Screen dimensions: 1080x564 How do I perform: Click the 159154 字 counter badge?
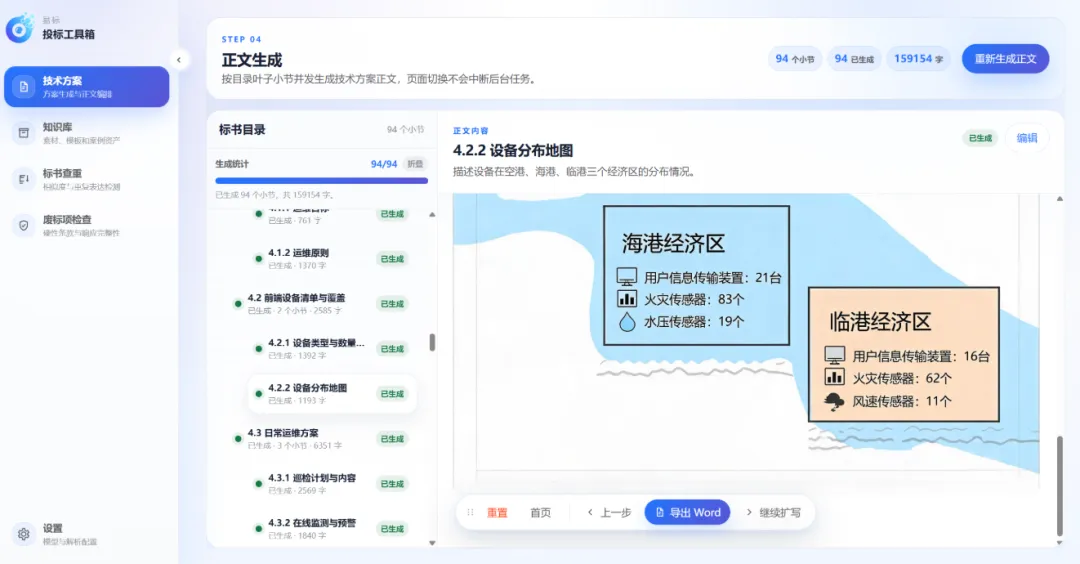click(x=918, y=59)
